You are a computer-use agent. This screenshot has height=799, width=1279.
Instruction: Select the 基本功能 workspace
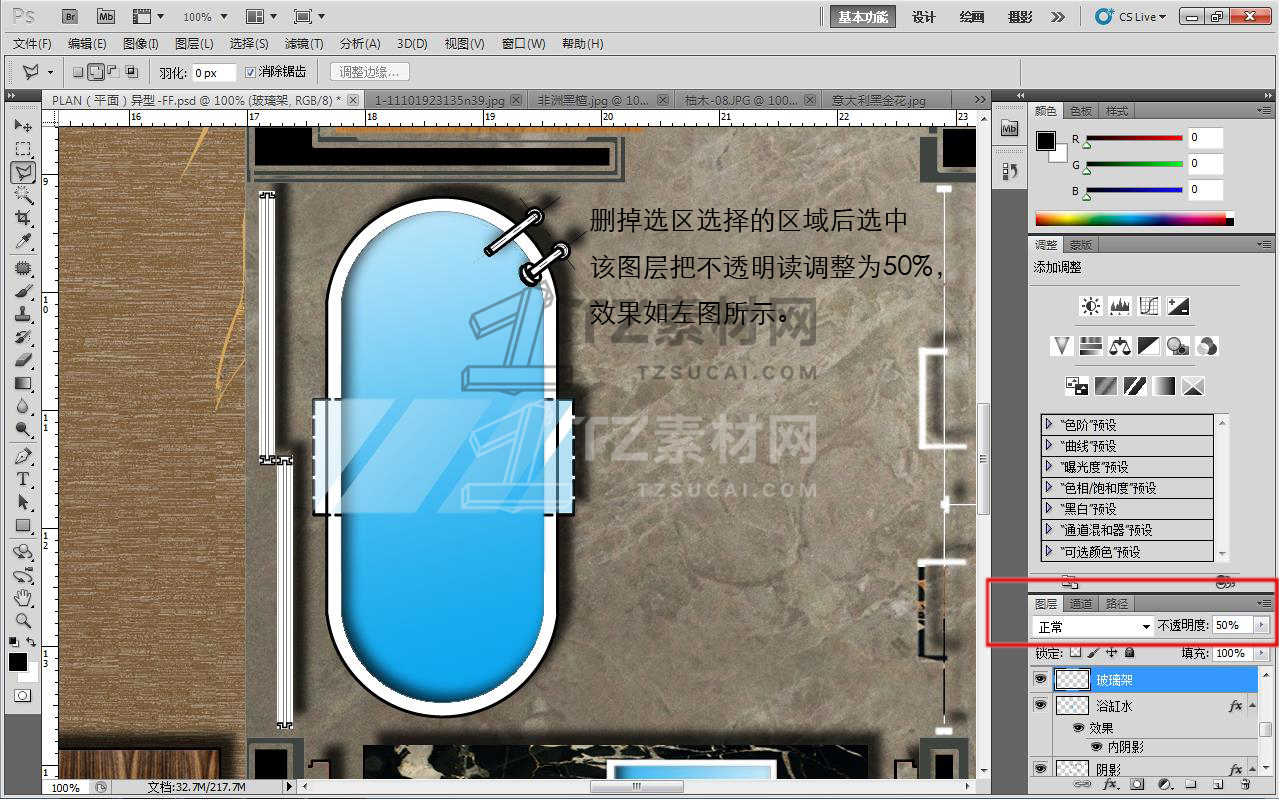click(x=863, y=17)
